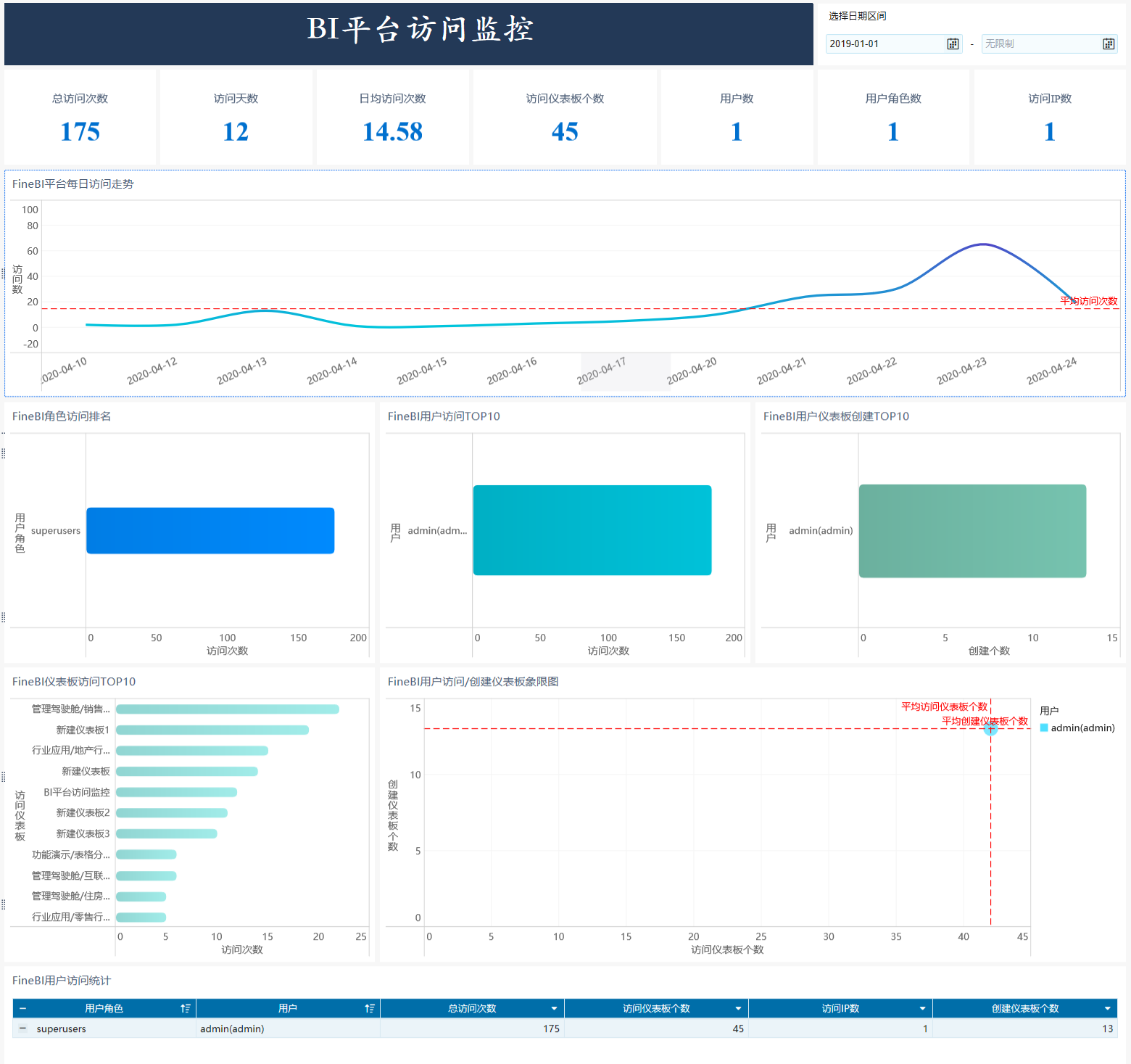Click the FineBI用户访问/创建仪表板象限图 title
This screenshot has width=1131, height=1064.
[473, 682]
